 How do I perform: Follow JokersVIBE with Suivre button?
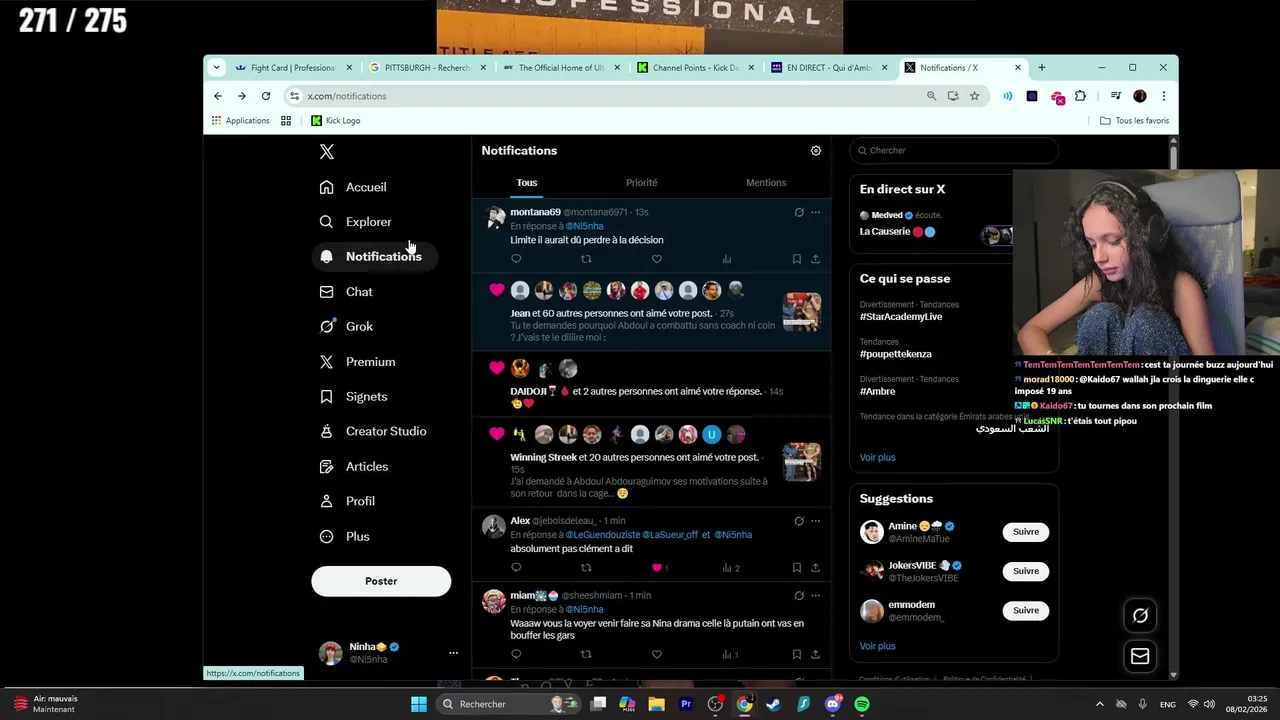(1026, 571)
